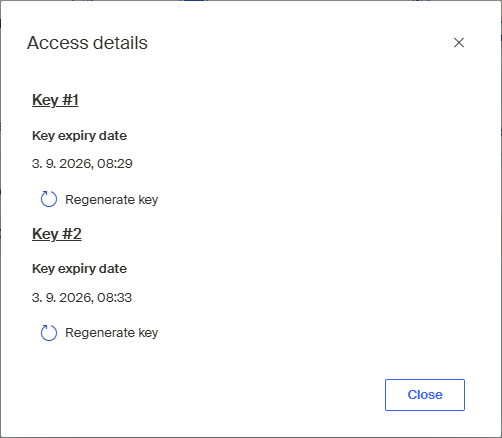Click the word 'key' in Key #2's Regenerate label
The height and width of the screenshot is (438, 502).
click(x=148, y=333)
